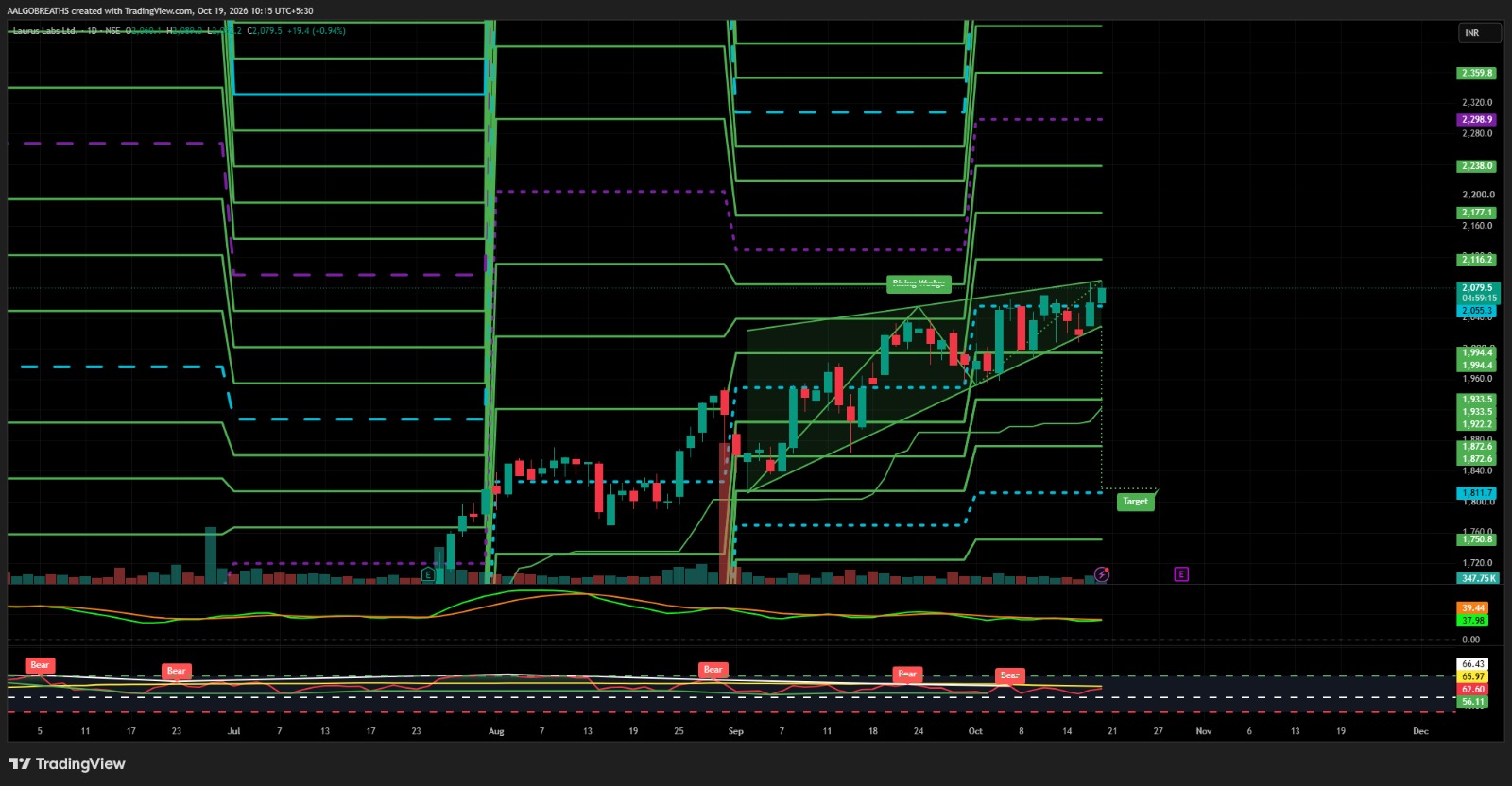Click the Sep label on time axis
This screenshot has height=786, width=1512.
click(x=736, y=731)
